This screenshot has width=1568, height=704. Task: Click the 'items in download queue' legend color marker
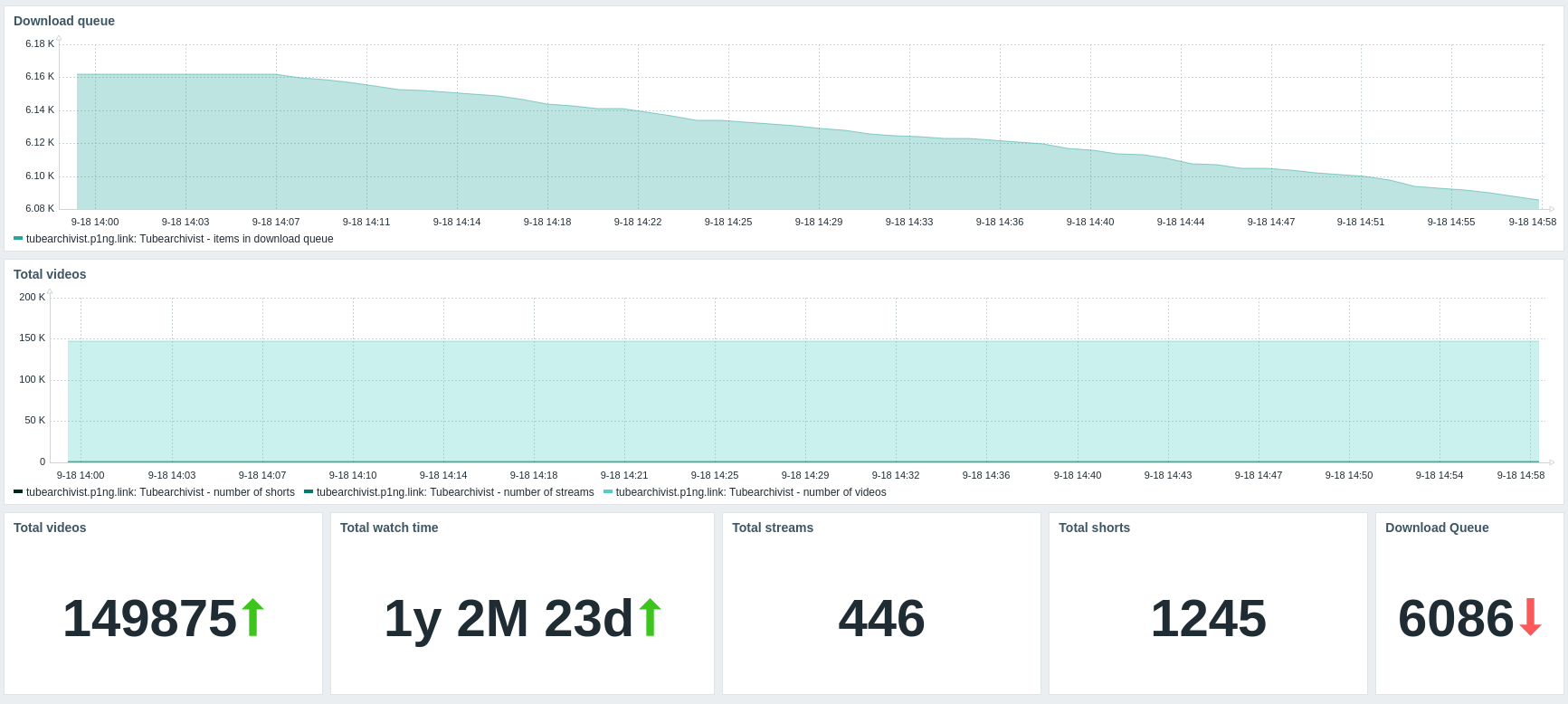pos(18,239)
